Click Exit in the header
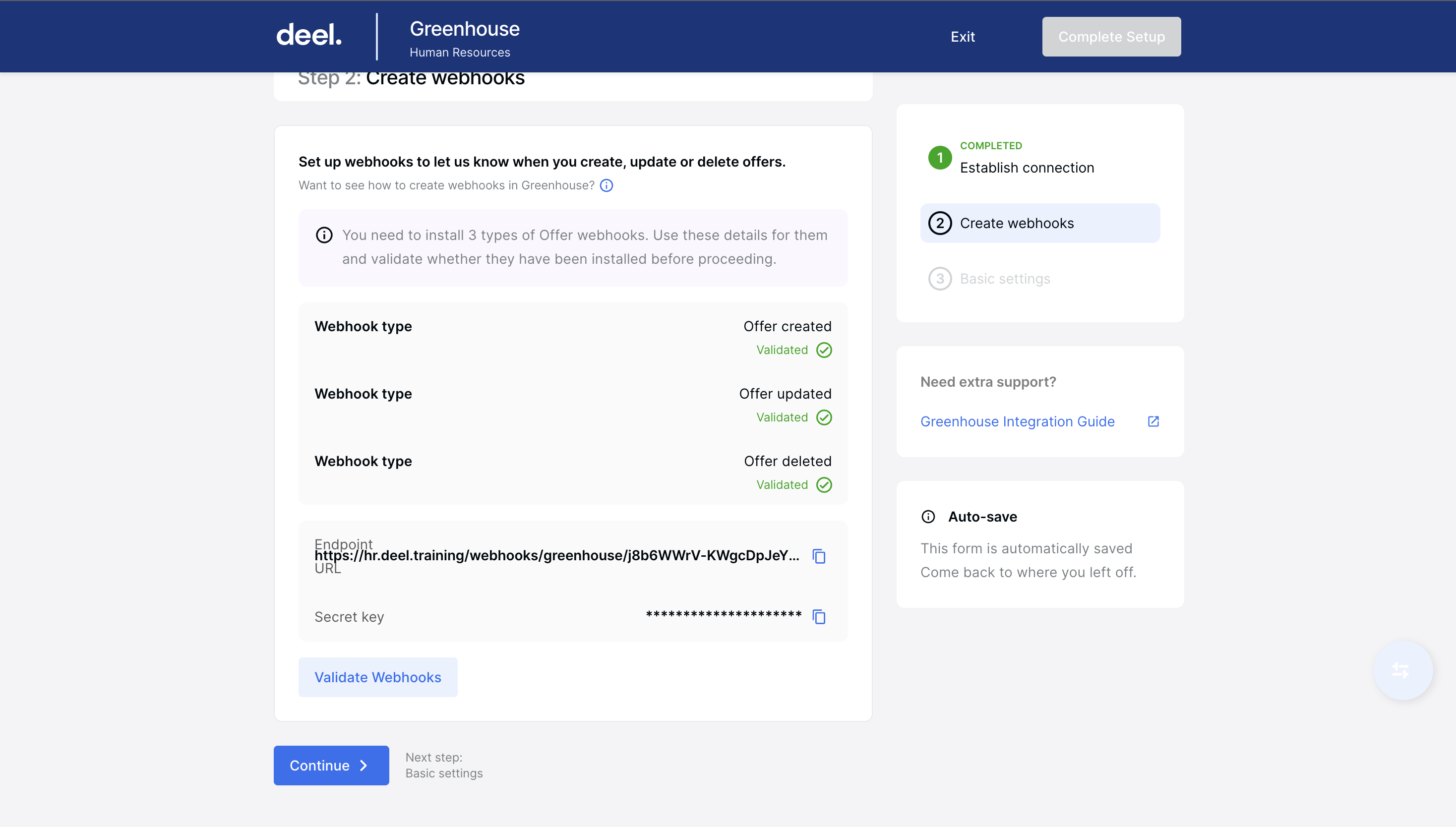The image size is (1456, 827). pyautogui.click(x=963, y=37)
